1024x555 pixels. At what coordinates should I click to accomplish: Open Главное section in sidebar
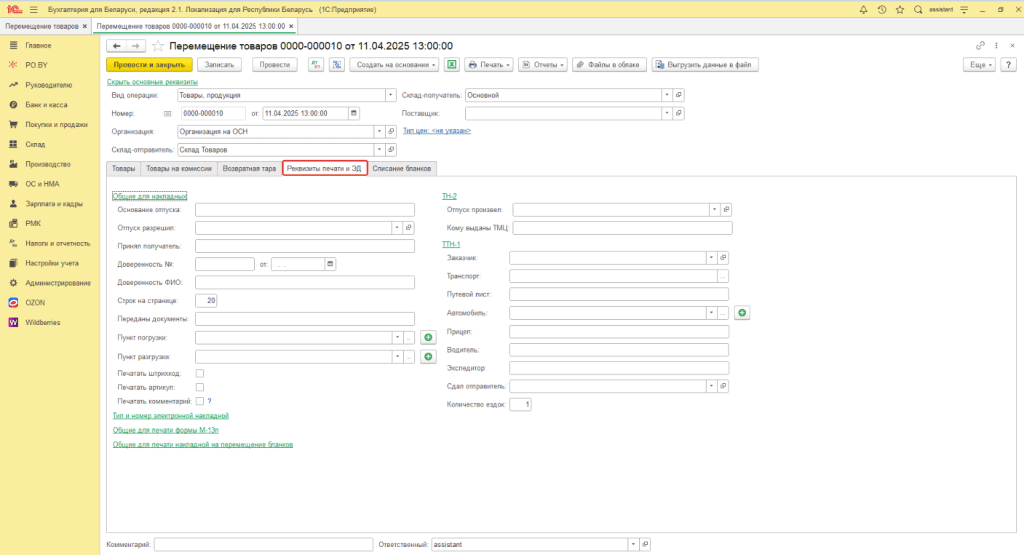pos(38,46)
